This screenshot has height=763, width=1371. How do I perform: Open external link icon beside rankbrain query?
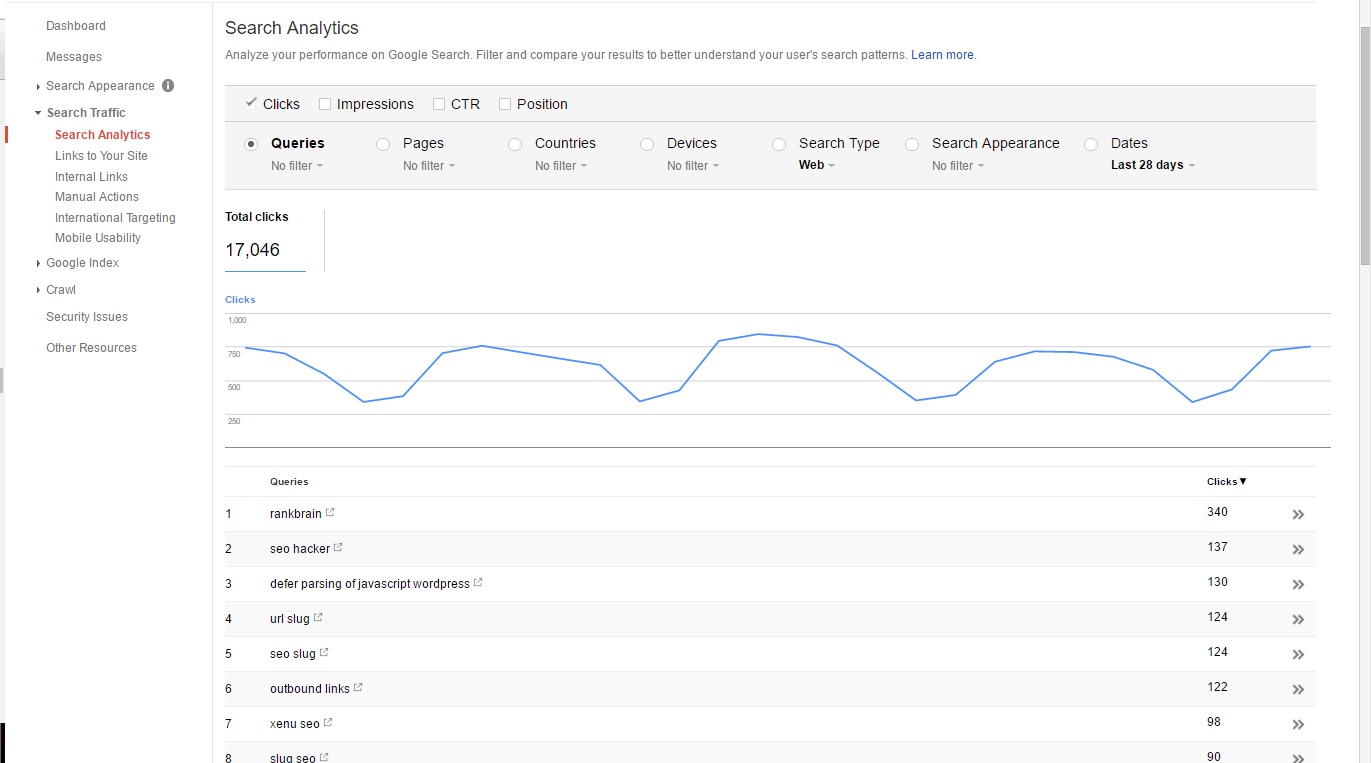pyautogui.click(x=330, y=513)
